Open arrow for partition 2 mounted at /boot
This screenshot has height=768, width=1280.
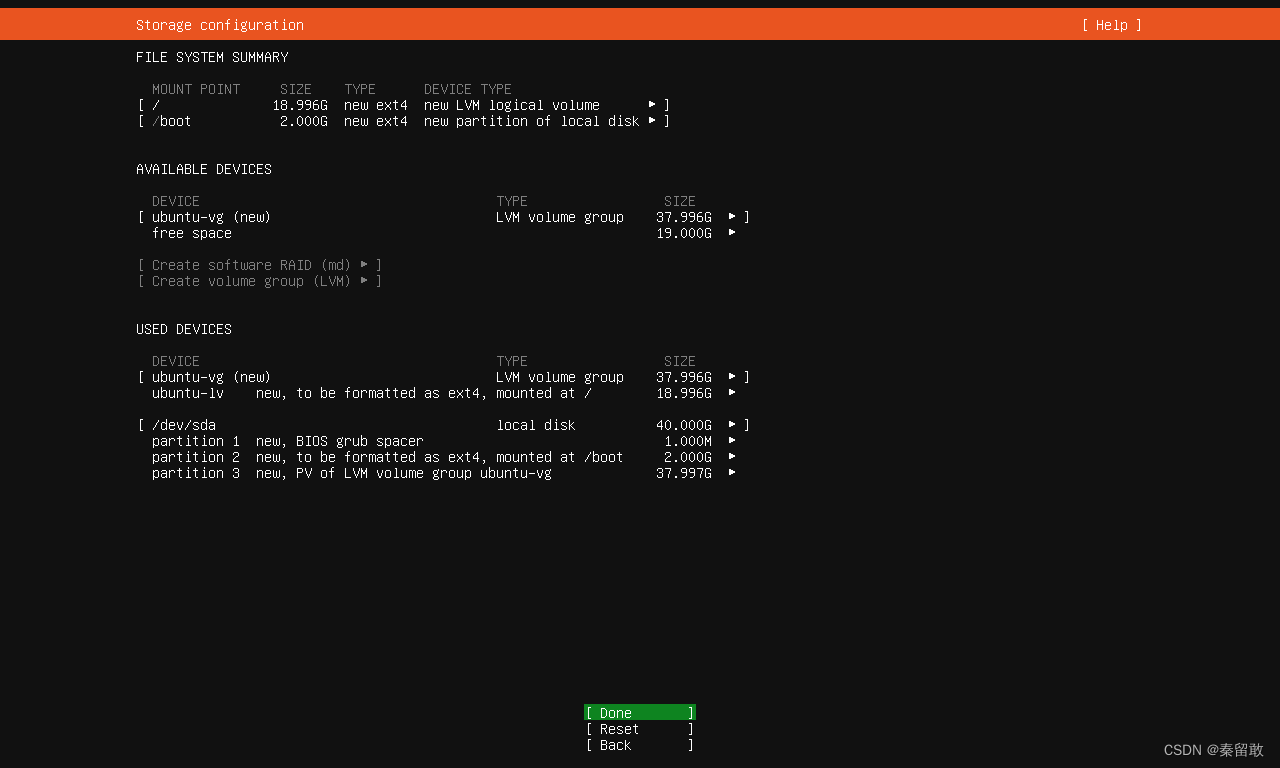tap(732, 457)
